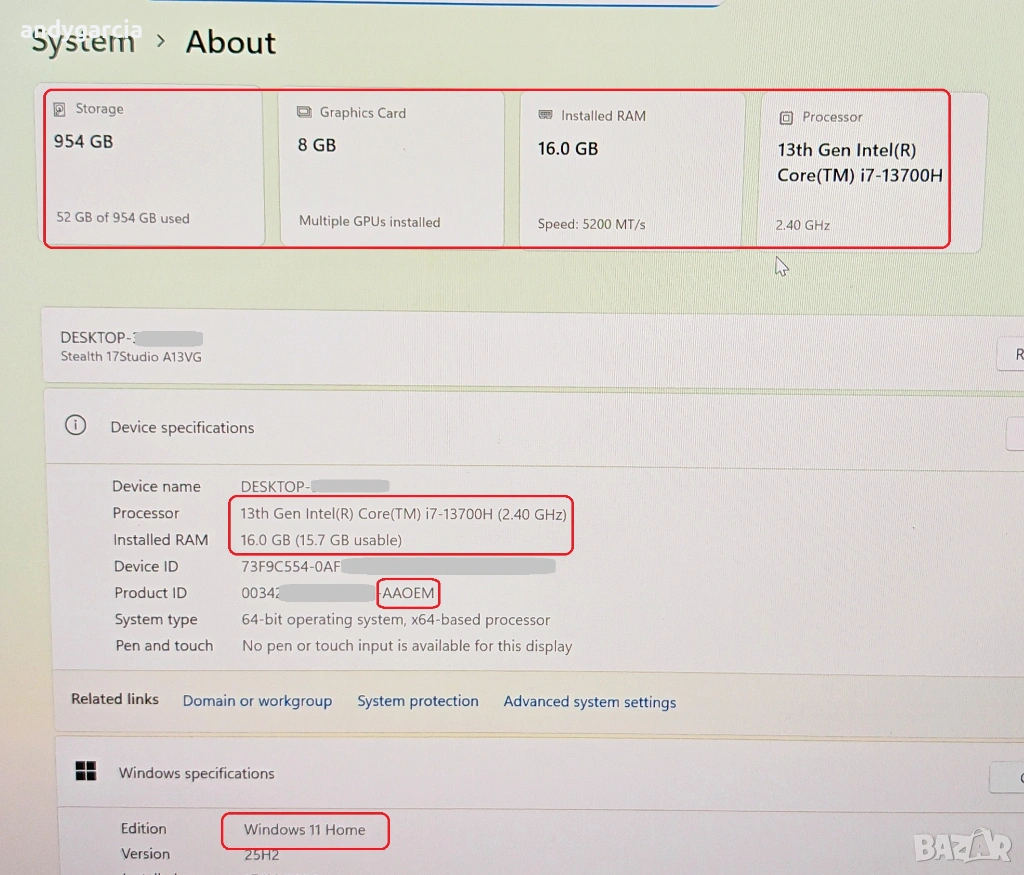Open the Domain or workgroup link
This screenshot has width=1024, height=875.
pyautogui.click(x=257, y=701)
